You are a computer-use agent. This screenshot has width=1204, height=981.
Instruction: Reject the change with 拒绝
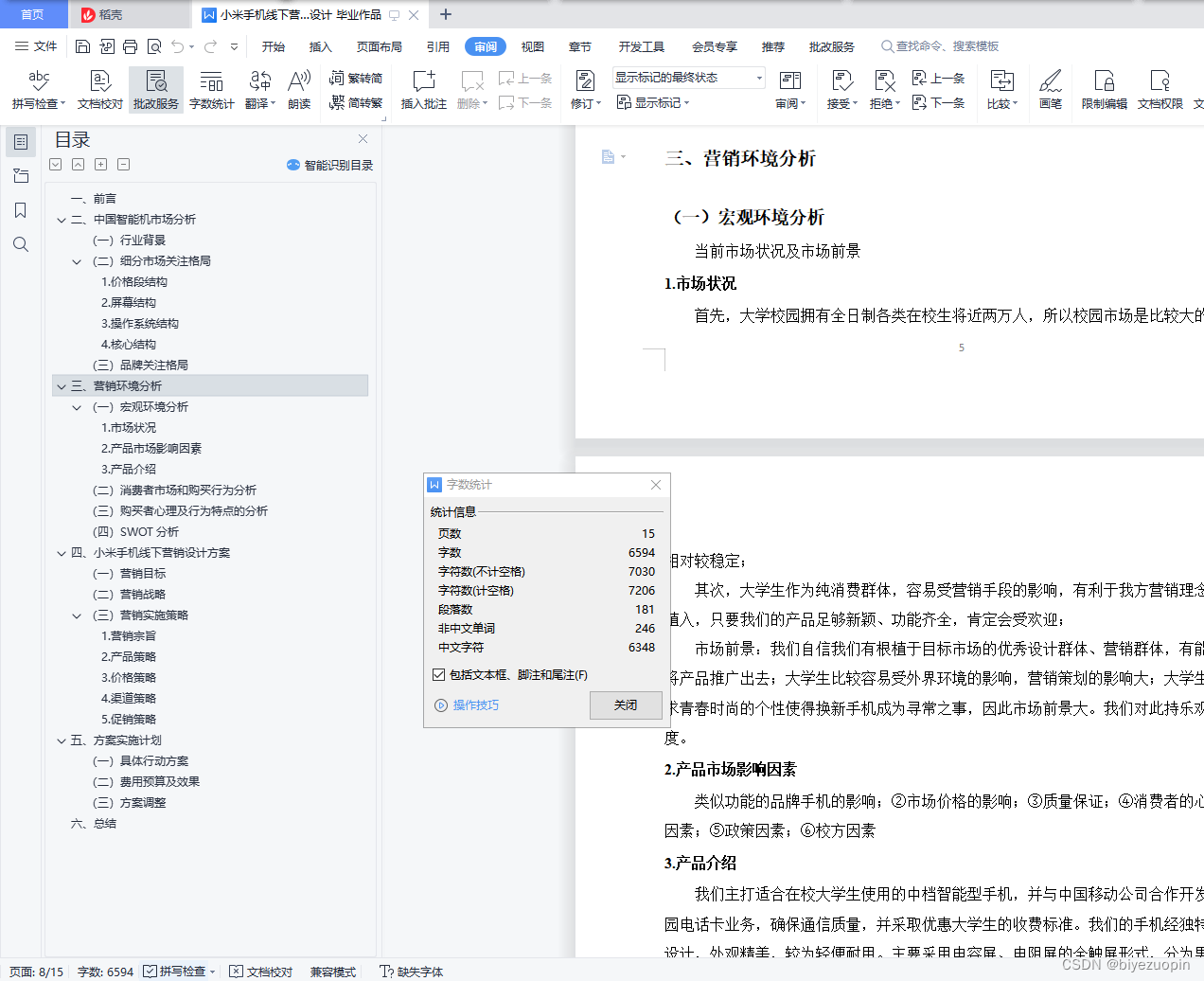[x=884, y=90]
